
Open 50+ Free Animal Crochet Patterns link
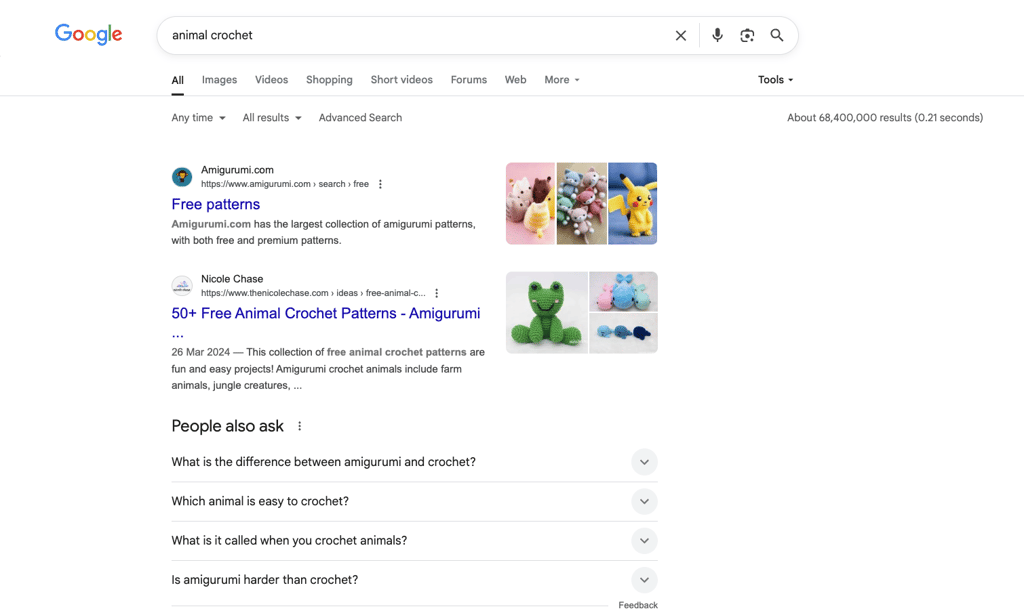(x=325, y=313)
